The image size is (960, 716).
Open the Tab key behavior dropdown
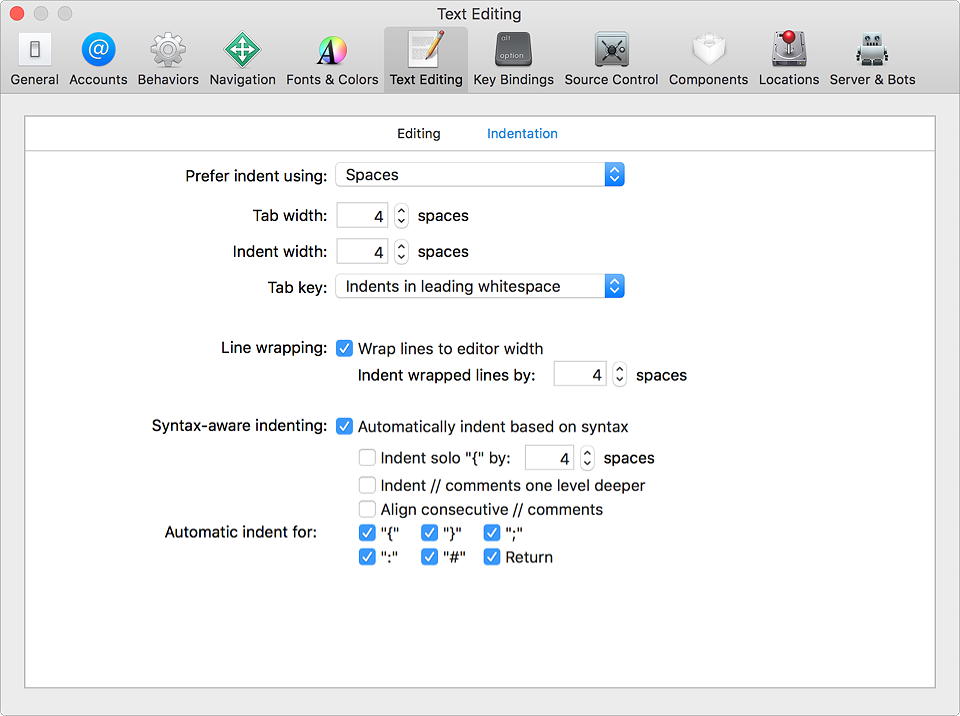(x=480, y=286)
